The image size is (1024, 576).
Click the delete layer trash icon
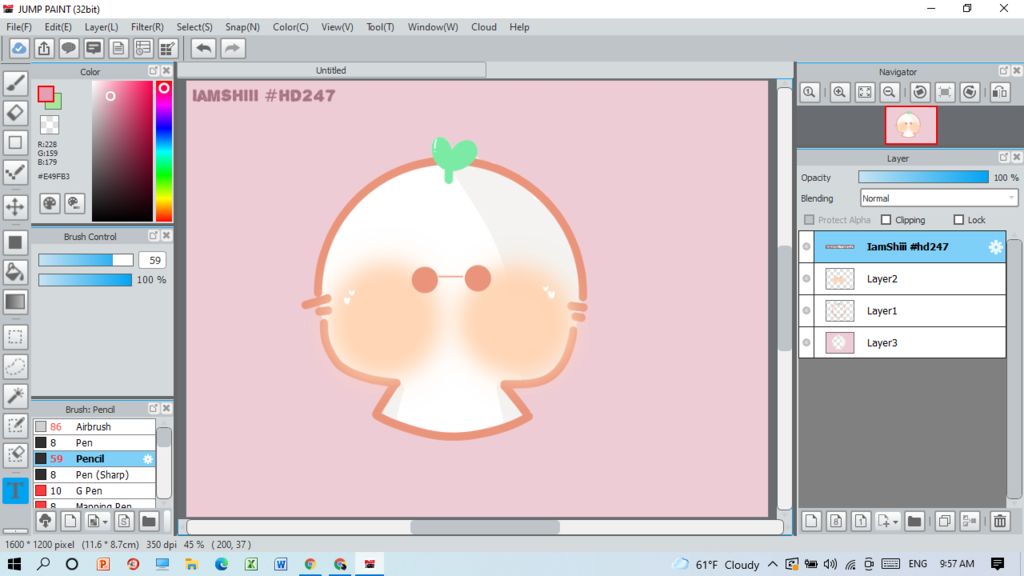(x=1000, y=521)
